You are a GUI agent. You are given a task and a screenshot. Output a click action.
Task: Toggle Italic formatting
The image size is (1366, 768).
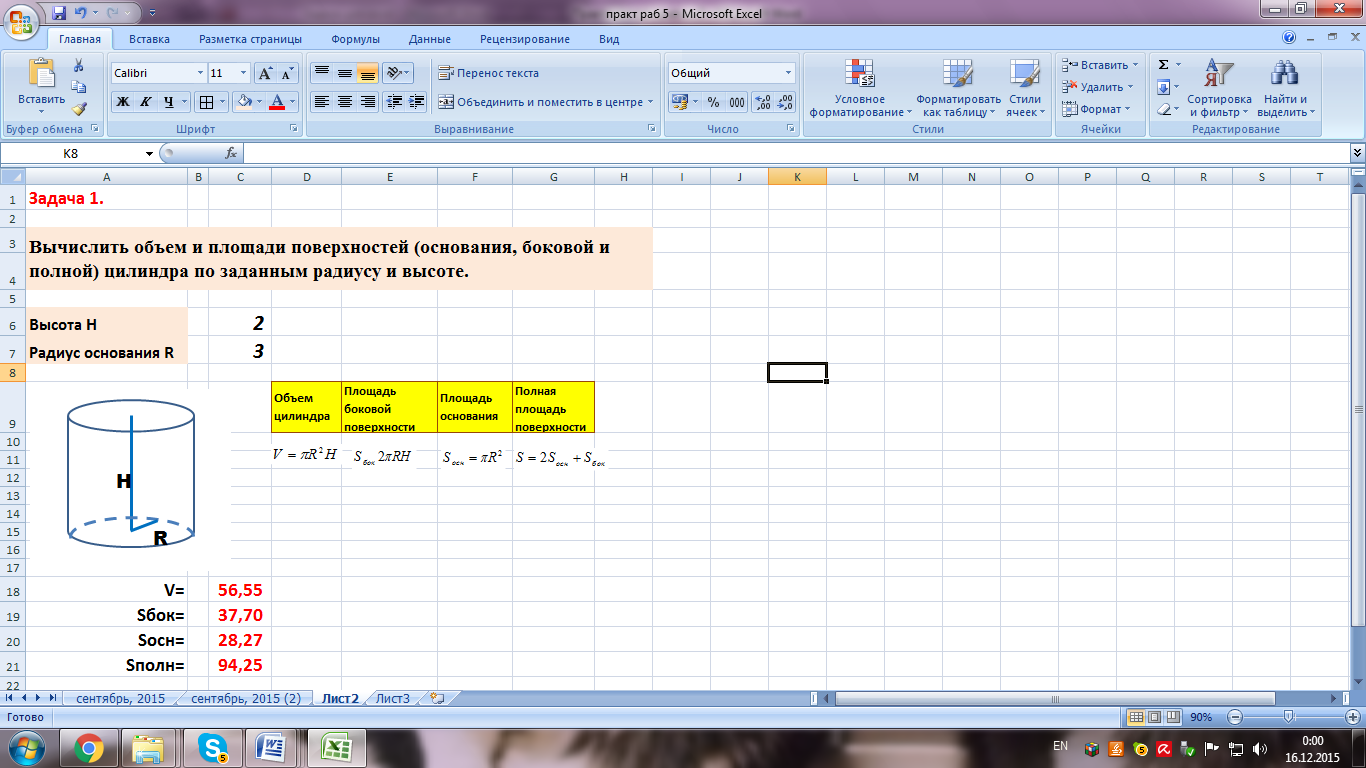145,102
